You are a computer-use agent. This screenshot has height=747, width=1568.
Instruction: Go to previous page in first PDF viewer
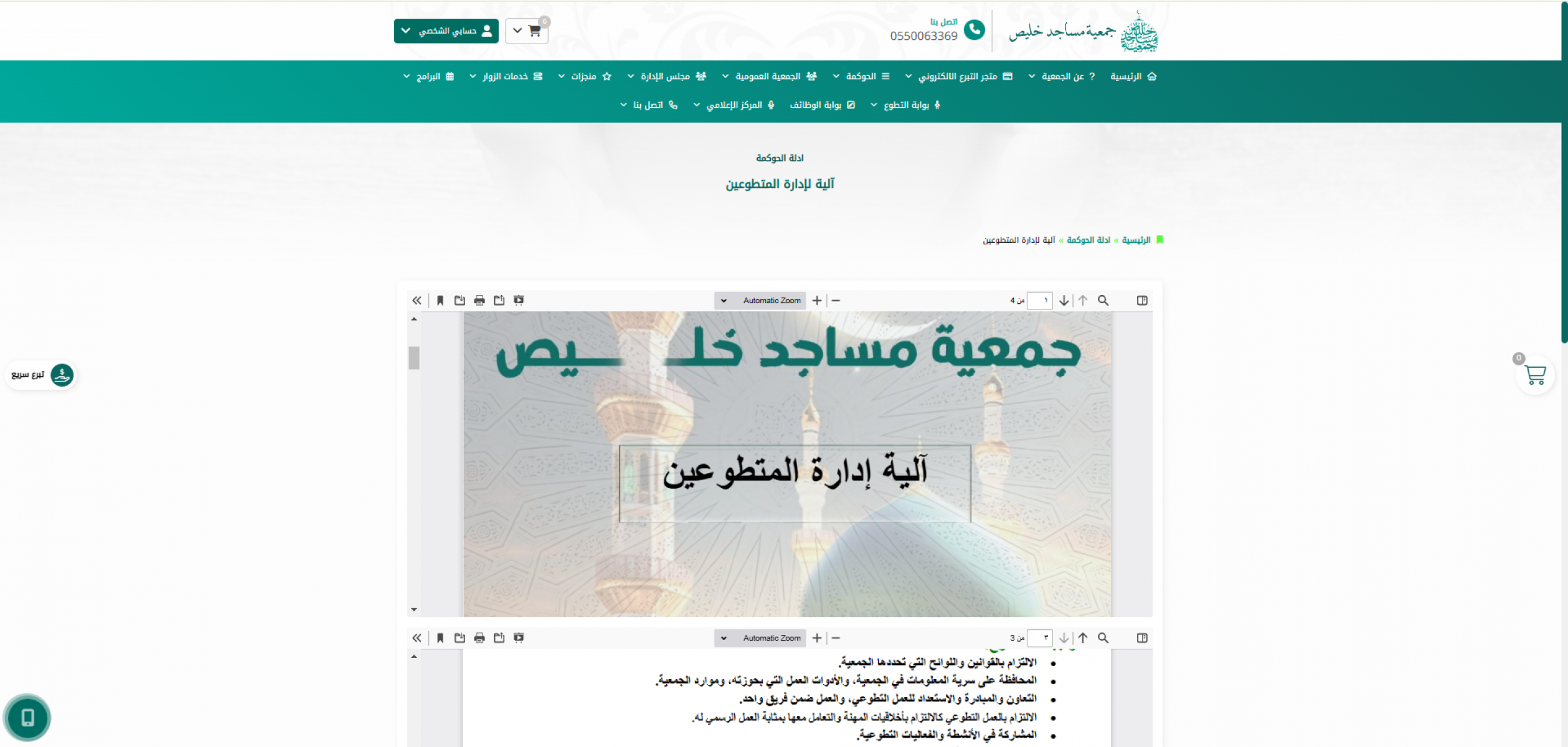click(1083, 301)
